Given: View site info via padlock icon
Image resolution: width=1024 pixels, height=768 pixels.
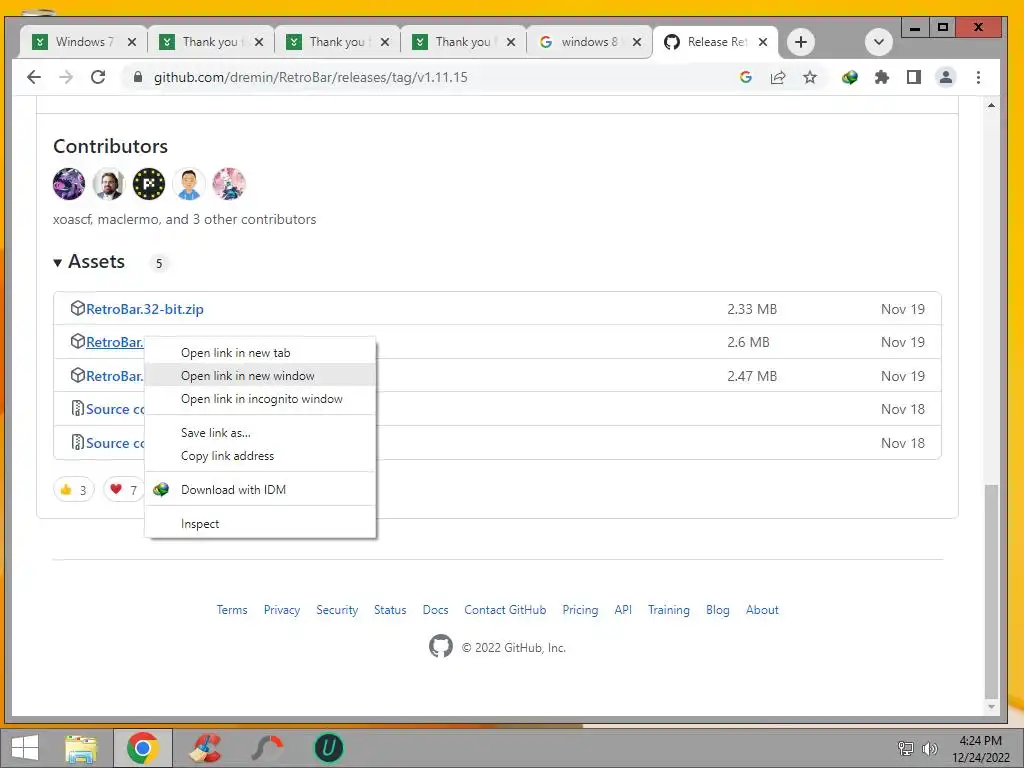Looking at the screenshot, I should [x=138, y=77].
